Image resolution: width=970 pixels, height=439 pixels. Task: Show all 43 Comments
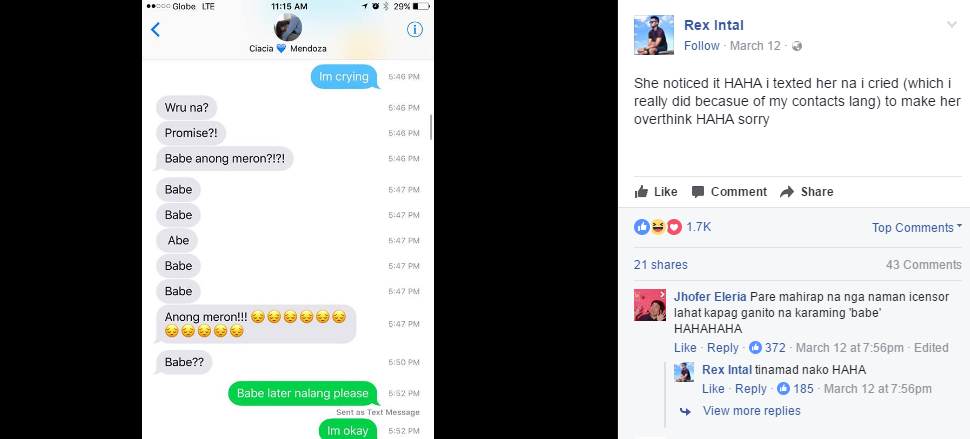pos(924,265)
